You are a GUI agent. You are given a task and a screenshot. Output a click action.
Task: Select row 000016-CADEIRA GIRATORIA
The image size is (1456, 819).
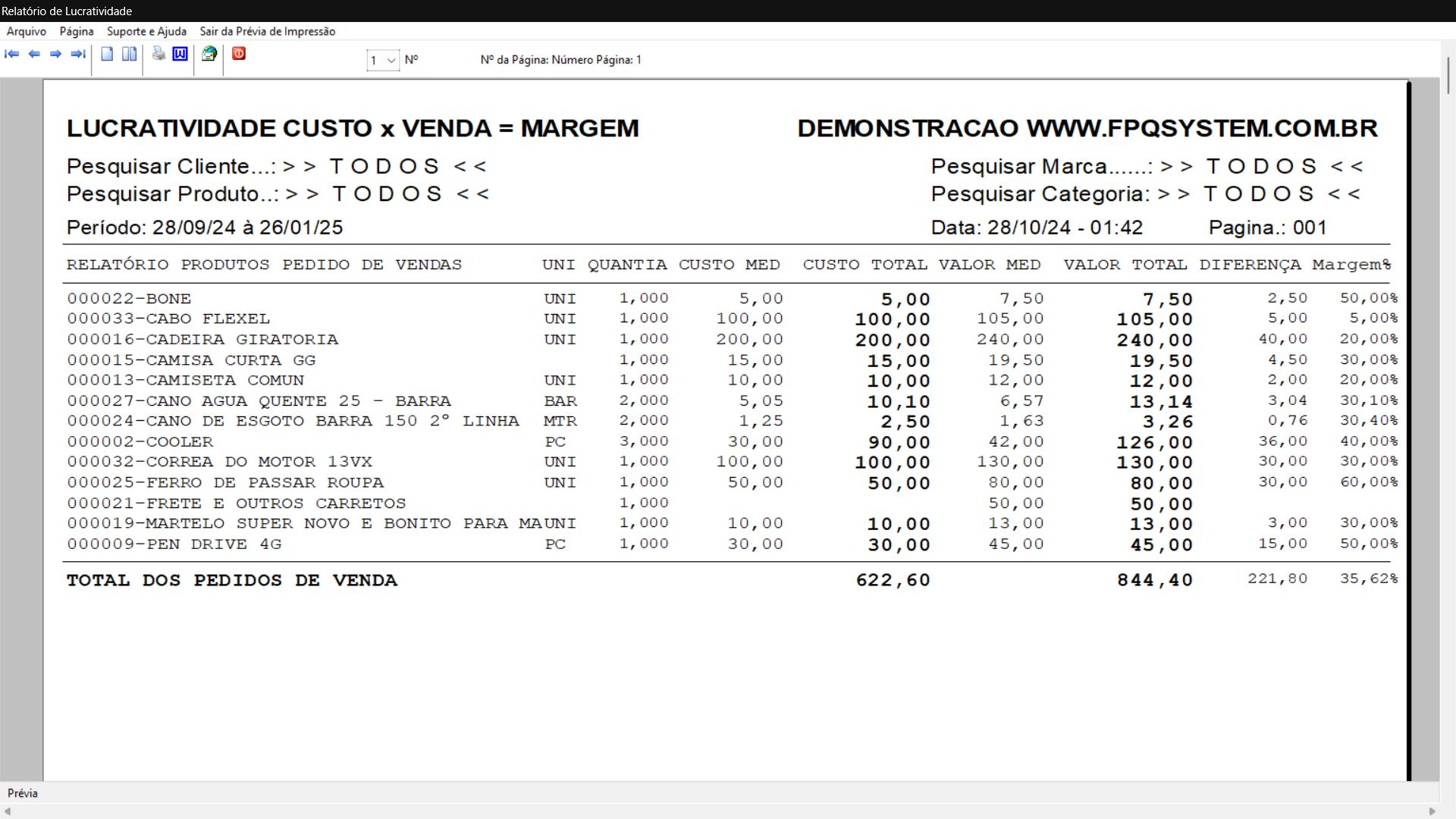[732, 339]
